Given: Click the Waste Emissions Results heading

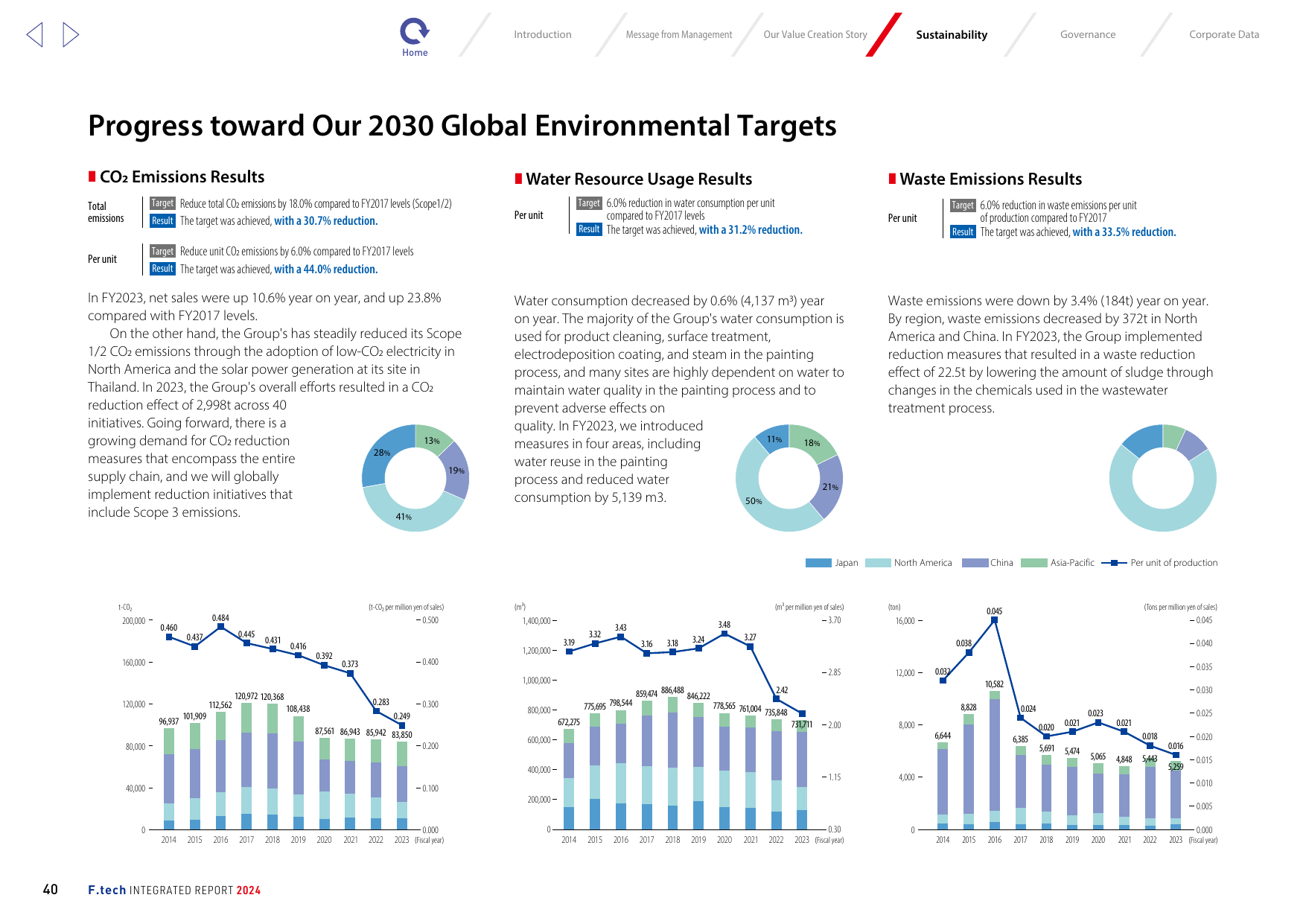Looking at the screenshot, I should tap(990, 179).
